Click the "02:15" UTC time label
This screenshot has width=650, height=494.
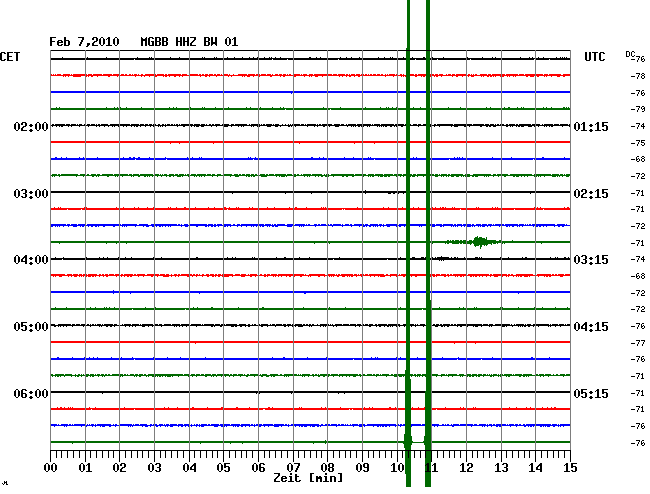591,194
